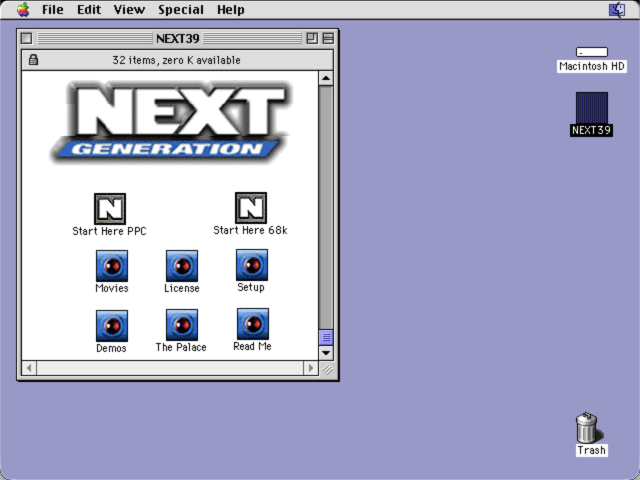The width and height of the screenshot is (640, 480).
Task: Click the horizontal scrollbar right arrow
Action: pyautogui.click(x=311, y=368)
